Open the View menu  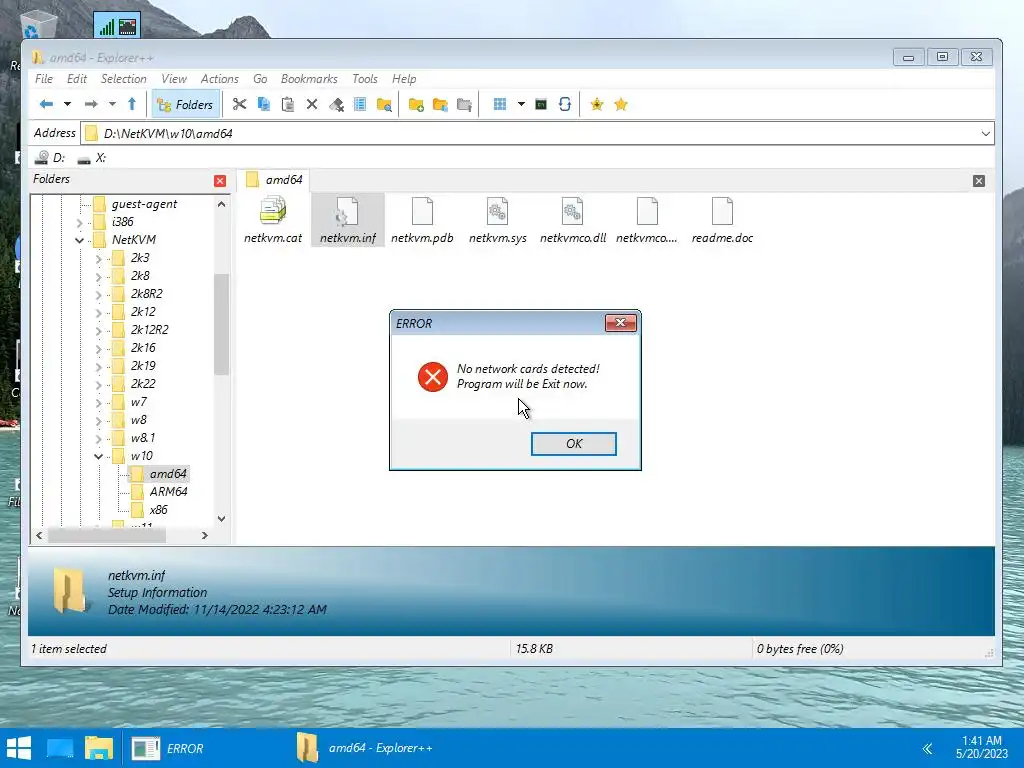pos(174,79)
